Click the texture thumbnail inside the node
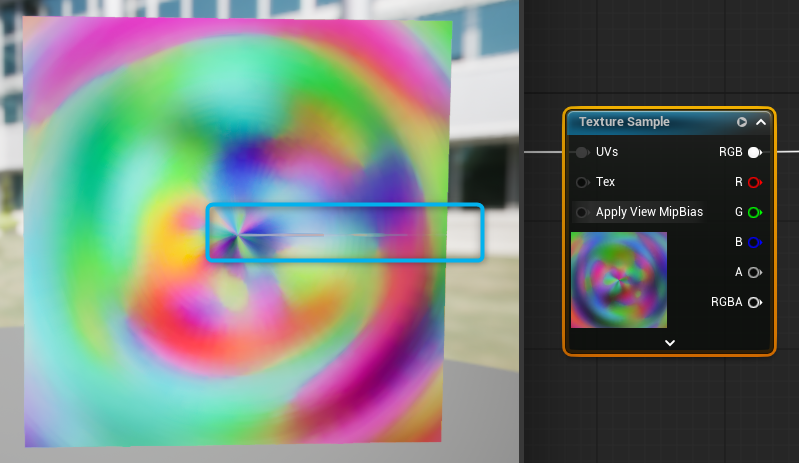The width and height of the screenshot is (799, 463). click(x=619, y=280)
